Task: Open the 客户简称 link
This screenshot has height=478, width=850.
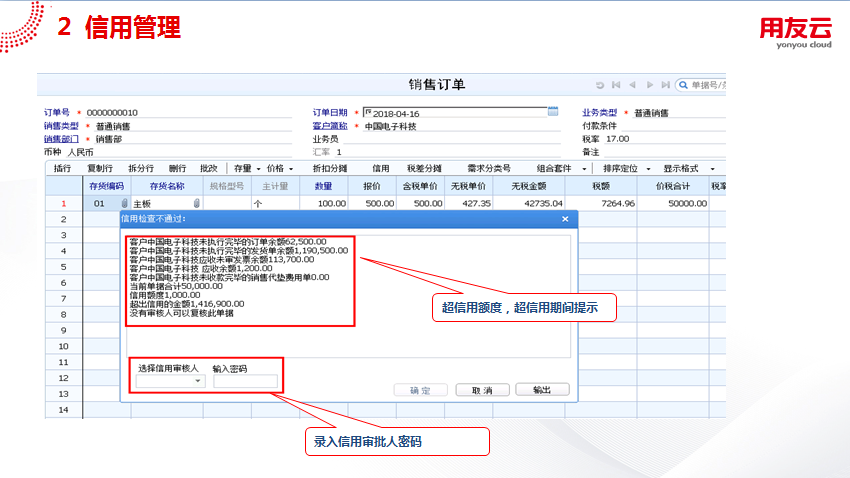Action: coord(330,126)
